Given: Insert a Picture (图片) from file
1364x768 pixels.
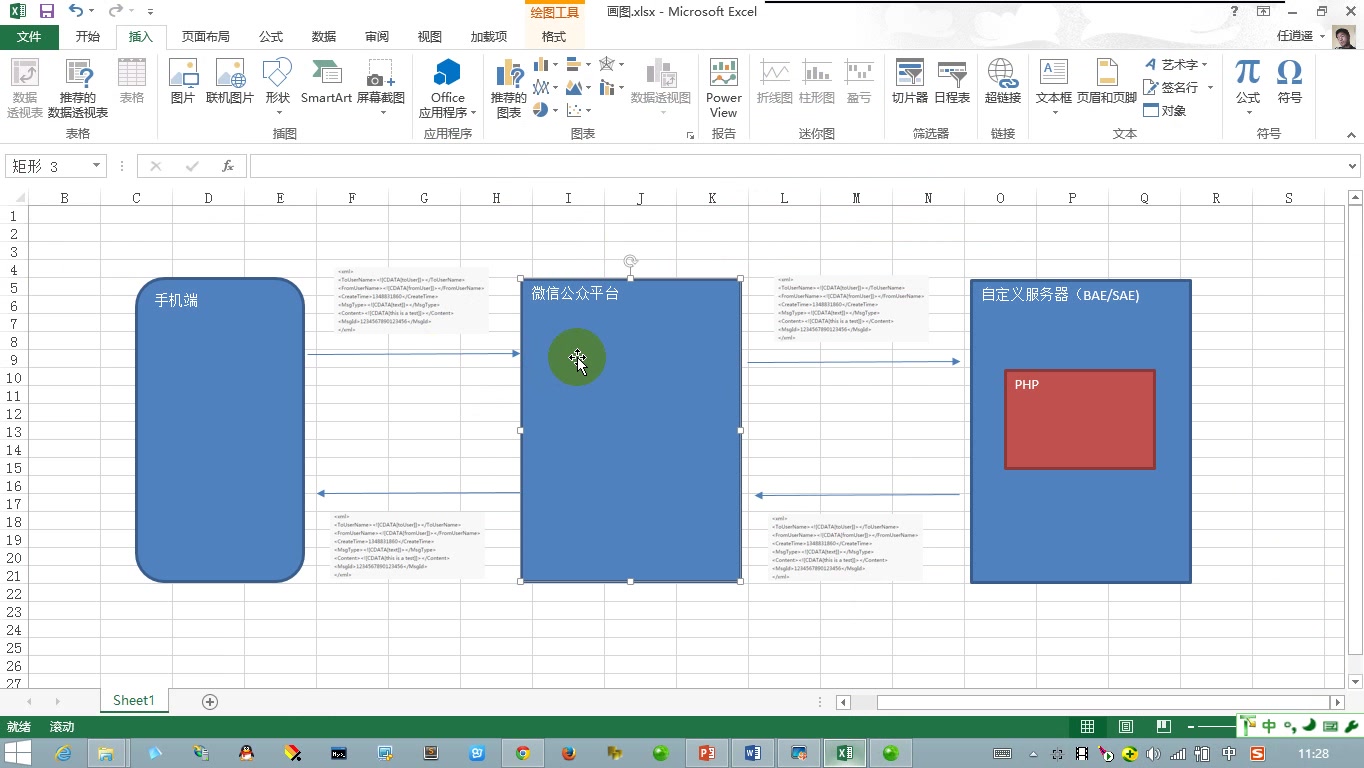Looking at the screenshot, I should click(183, 82).
